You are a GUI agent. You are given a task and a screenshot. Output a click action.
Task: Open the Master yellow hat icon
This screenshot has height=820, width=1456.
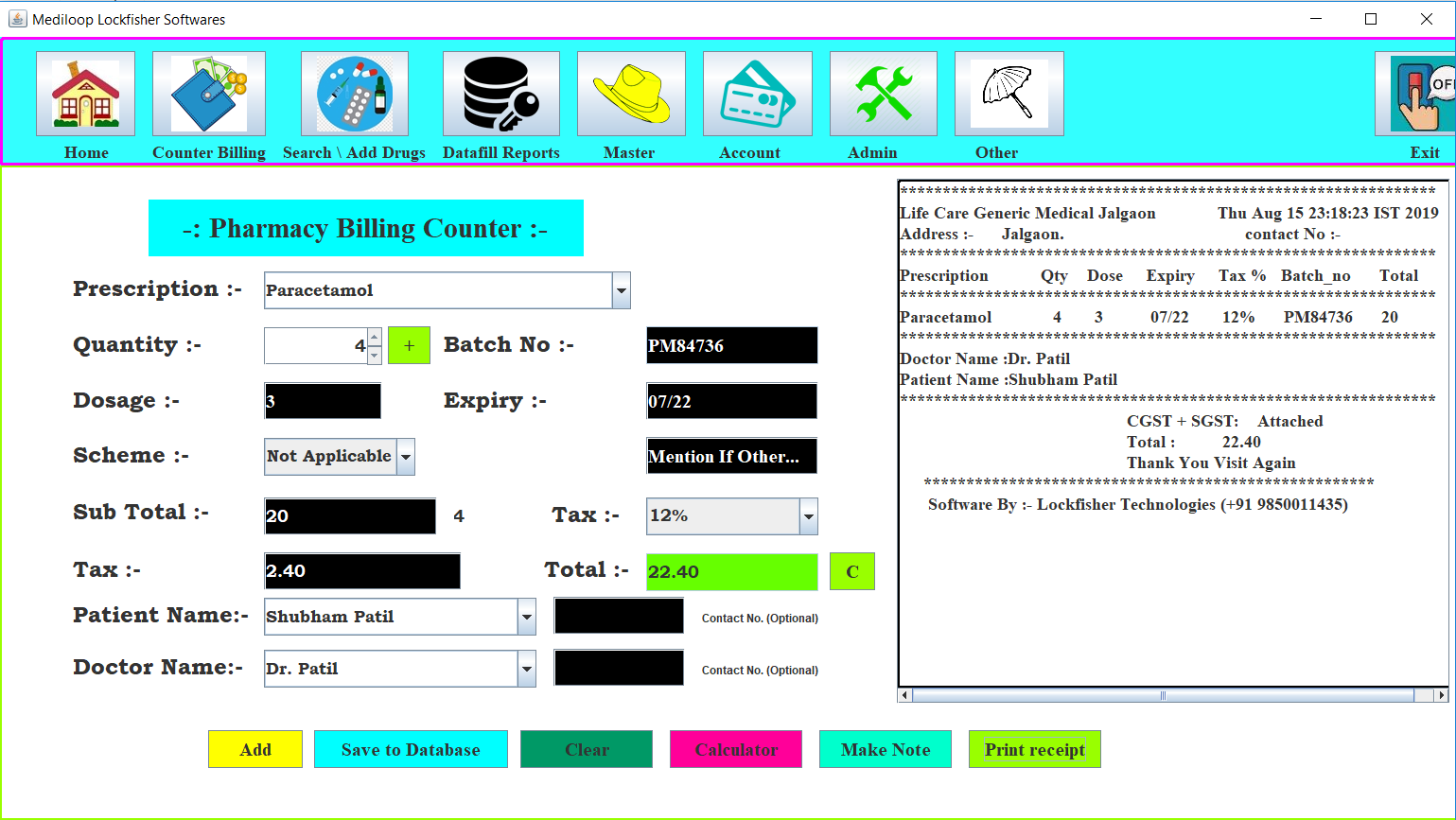631,94
